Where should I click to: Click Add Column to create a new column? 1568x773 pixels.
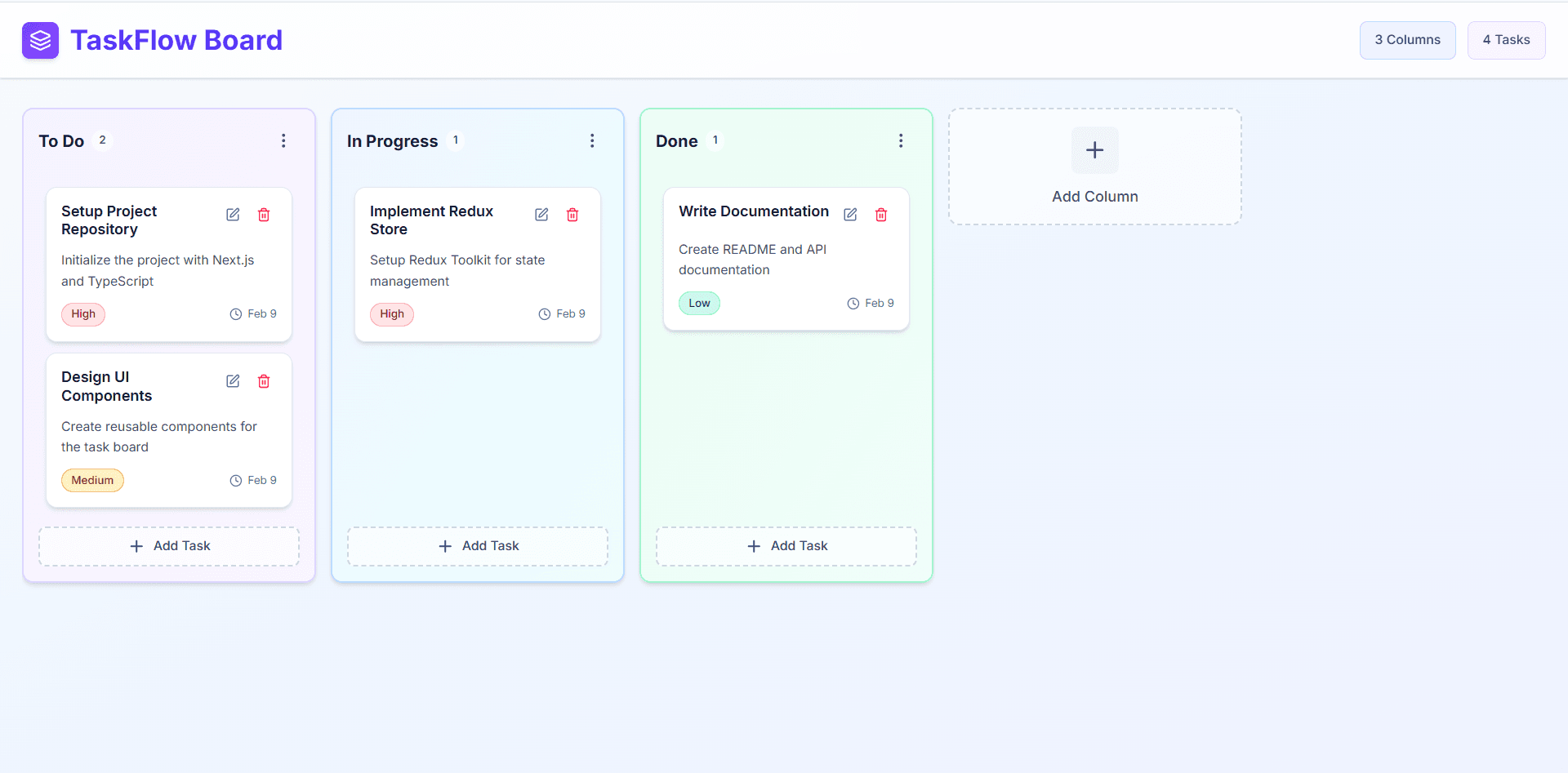[1094, 167]
